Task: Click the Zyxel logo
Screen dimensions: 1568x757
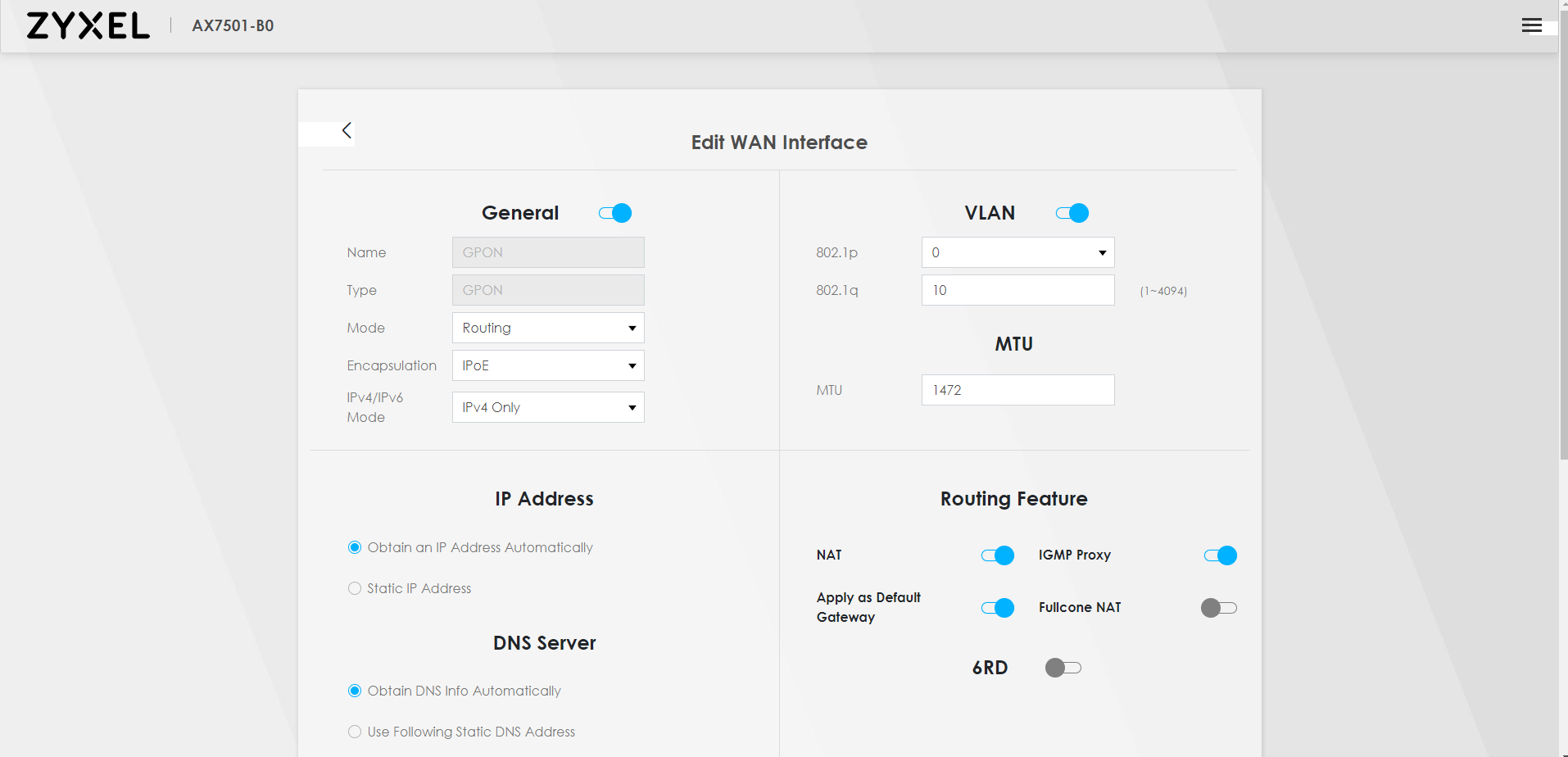Action: coord(88,26)
